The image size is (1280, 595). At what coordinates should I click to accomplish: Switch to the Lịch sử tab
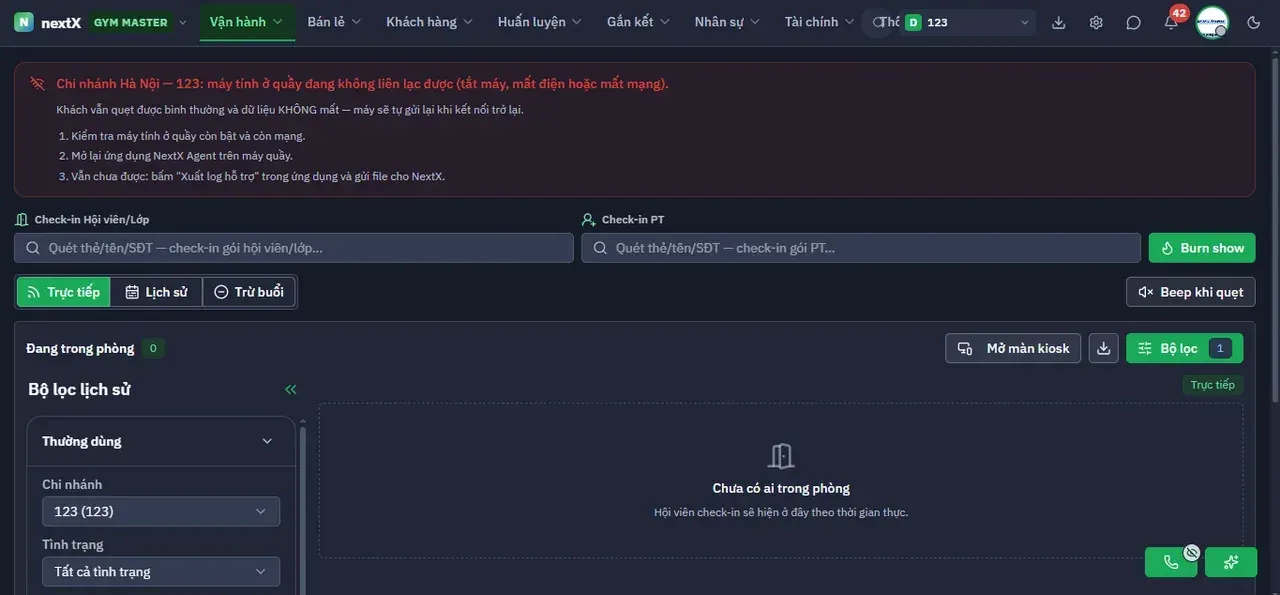[156, 292]
